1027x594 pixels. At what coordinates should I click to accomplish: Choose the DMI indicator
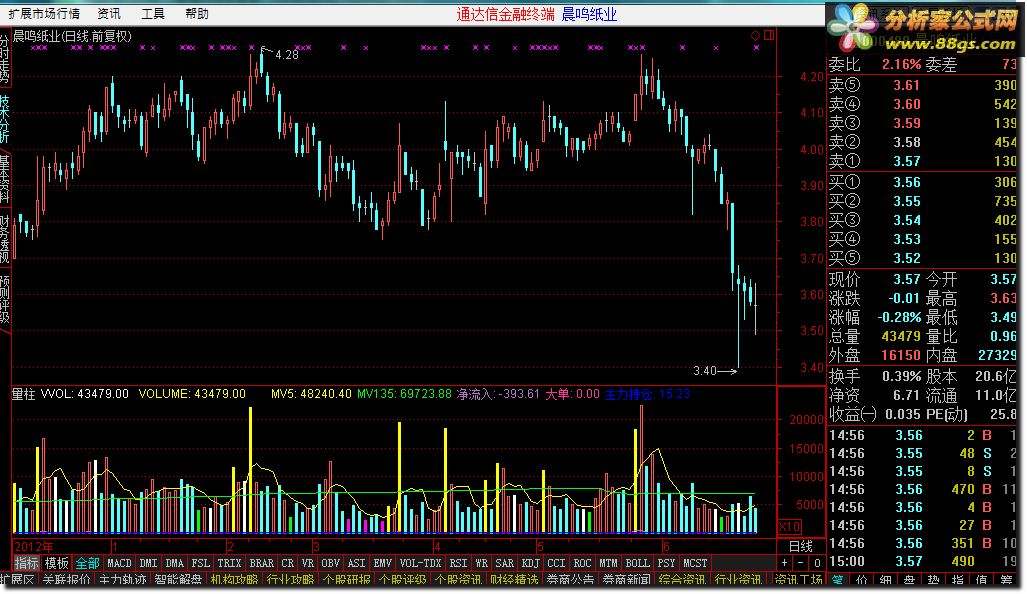(149, 563)
